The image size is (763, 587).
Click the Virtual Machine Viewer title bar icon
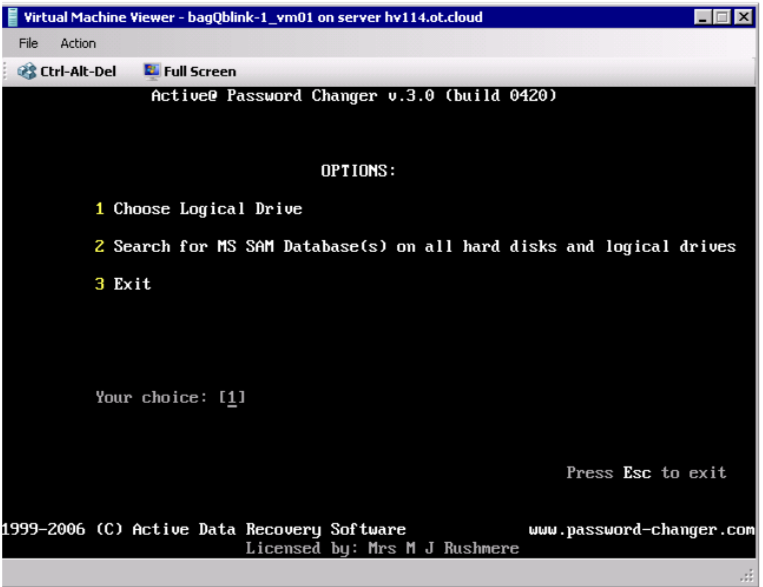pos(13,18)
